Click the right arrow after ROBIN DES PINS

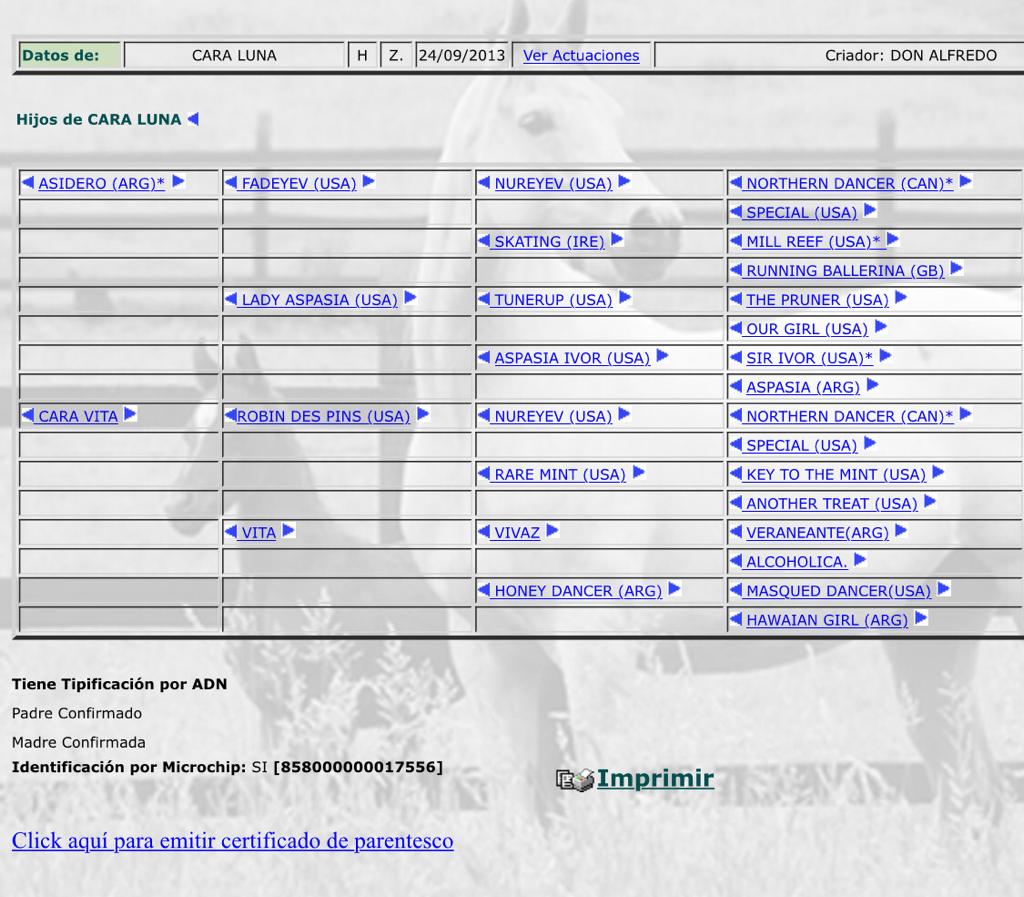[x=422, y=415]
